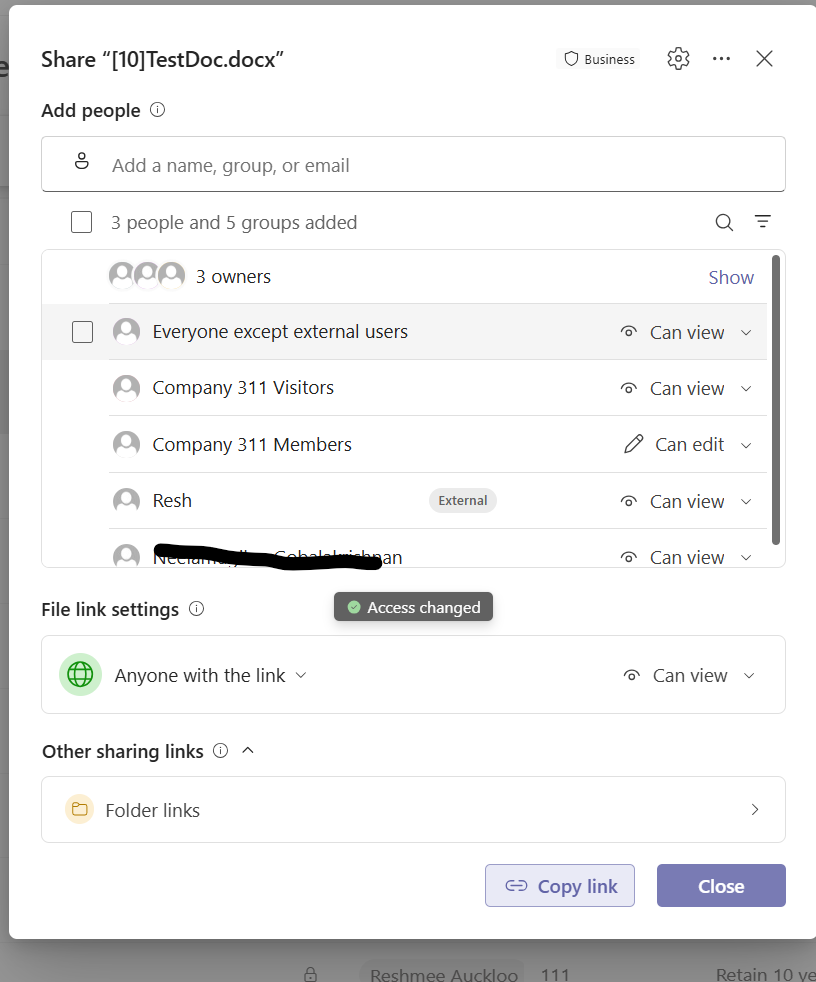Click the info icon beside Other sharing links
Viewport: 816px width, 982px height.
pos(220,750)
